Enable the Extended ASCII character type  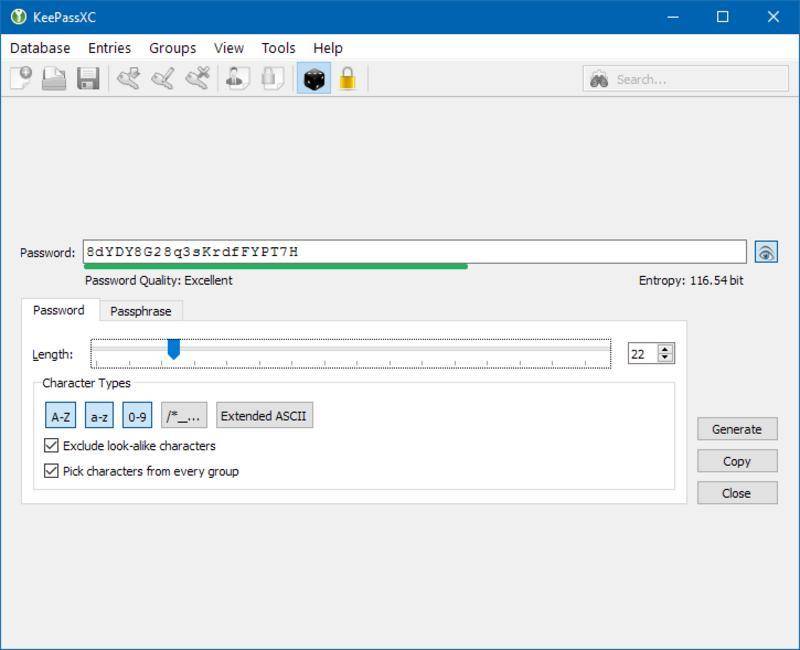[x=264, y=416]
